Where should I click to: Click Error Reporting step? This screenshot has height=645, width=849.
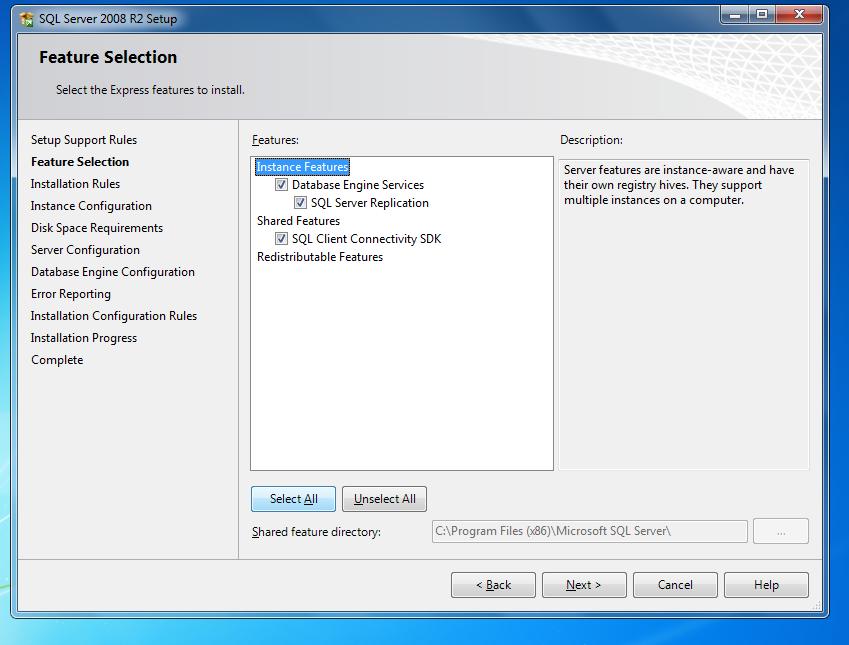coord(71,294)
